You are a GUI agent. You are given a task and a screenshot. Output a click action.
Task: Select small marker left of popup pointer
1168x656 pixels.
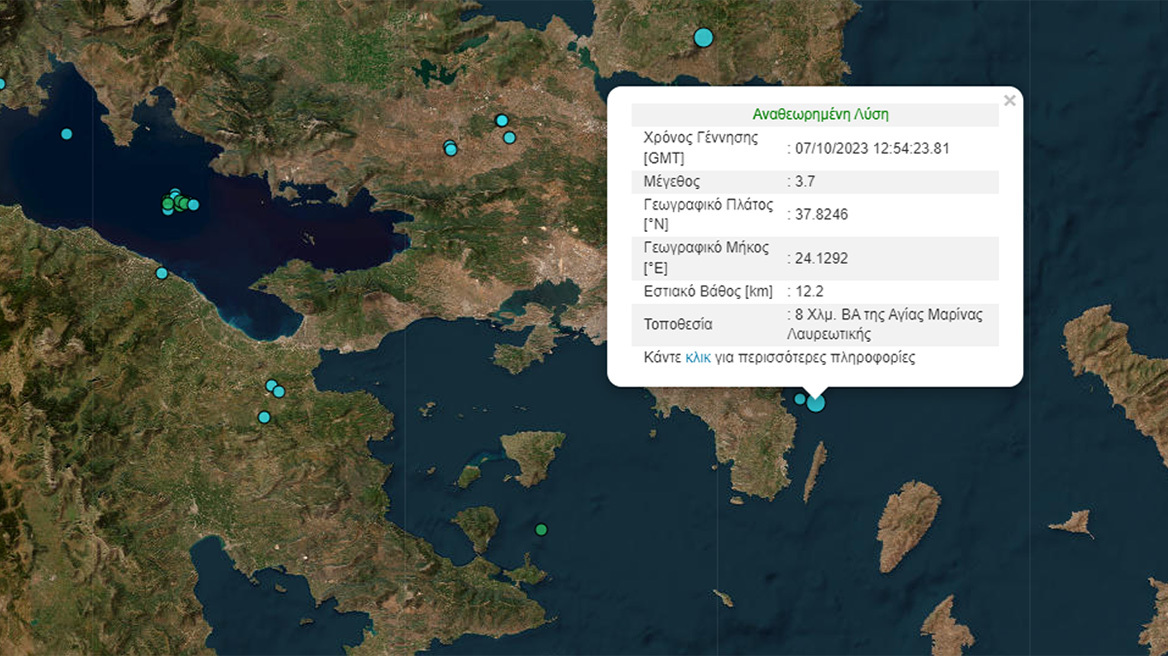[800, 399]
